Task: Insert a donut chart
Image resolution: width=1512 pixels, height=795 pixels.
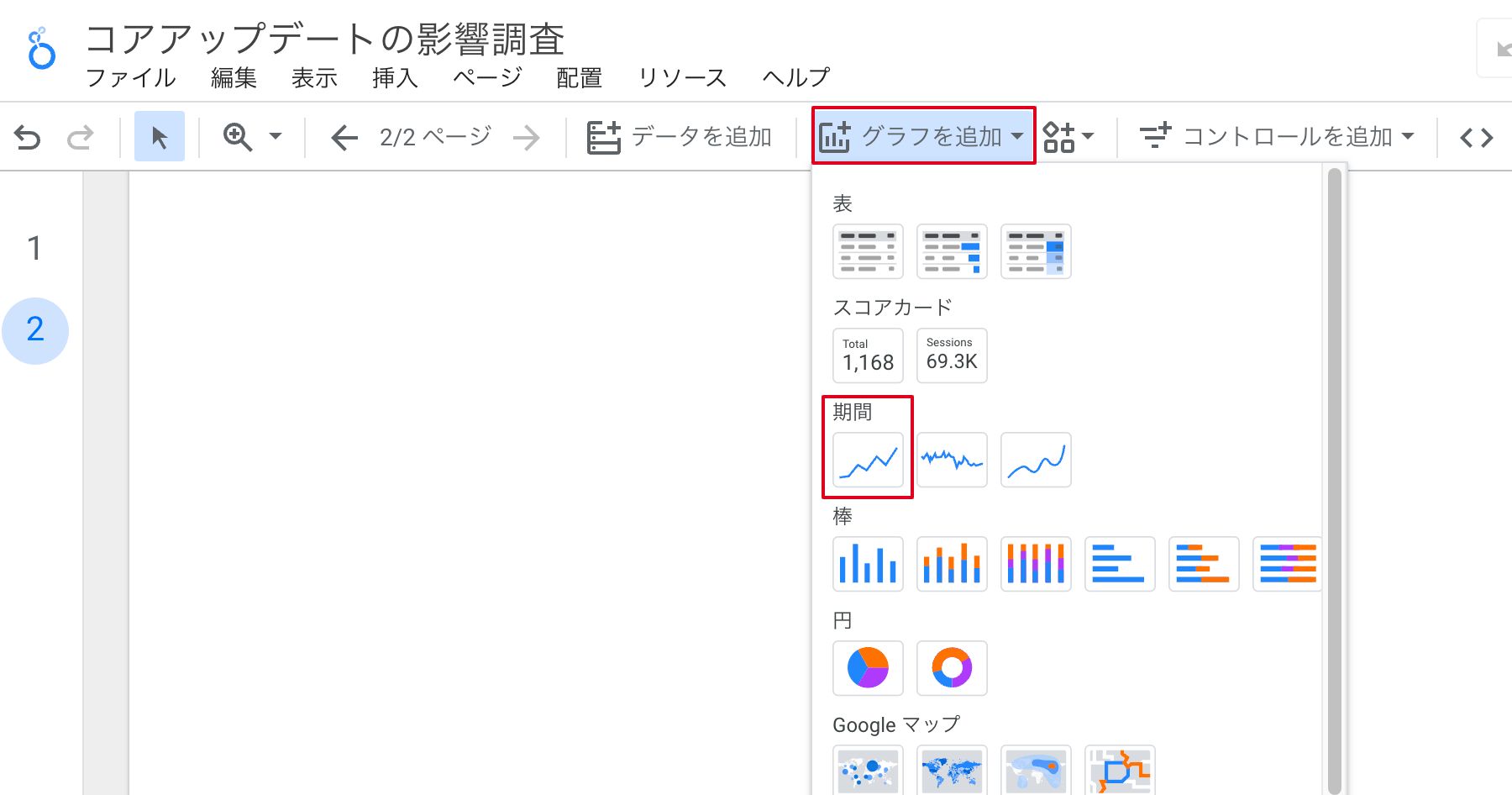Action: [952, 668]
